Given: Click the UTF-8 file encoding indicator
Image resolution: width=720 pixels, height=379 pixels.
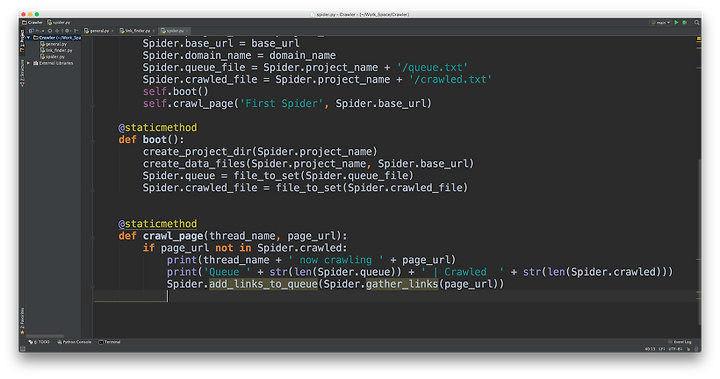Looking at the screenshot, I should [675, 349].
